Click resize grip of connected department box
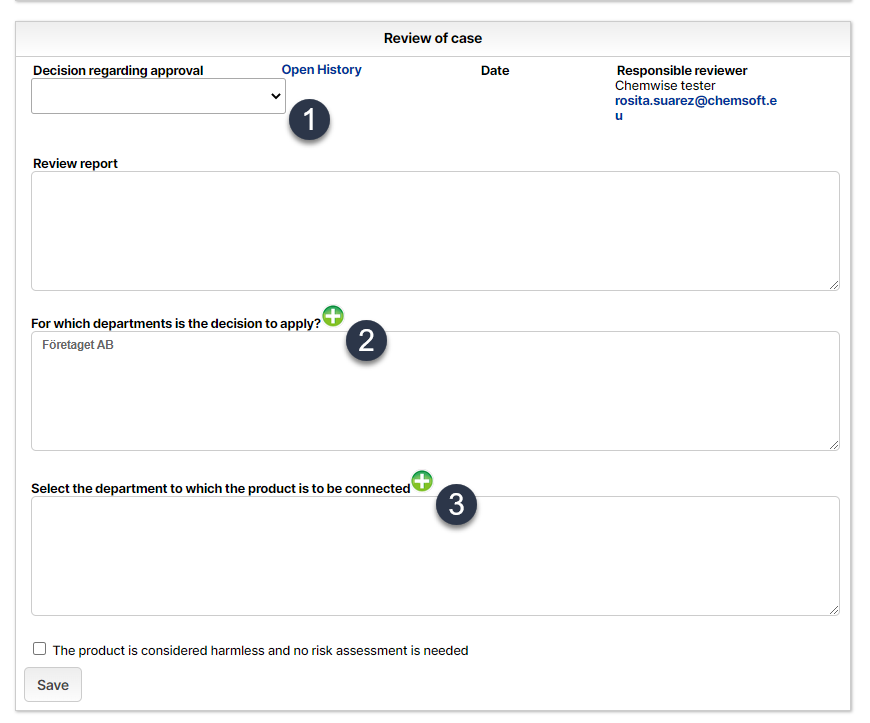 (834, 610)
